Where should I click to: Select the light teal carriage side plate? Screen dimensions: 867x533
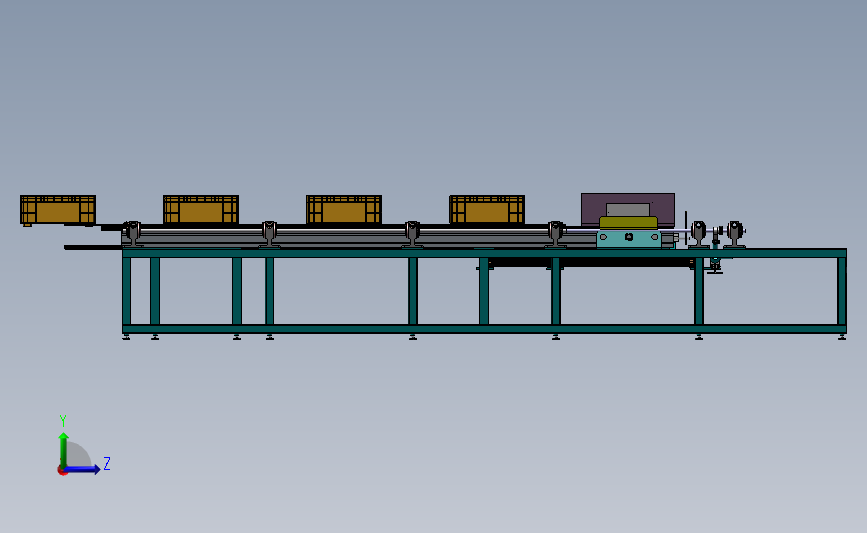click(629, 238)
